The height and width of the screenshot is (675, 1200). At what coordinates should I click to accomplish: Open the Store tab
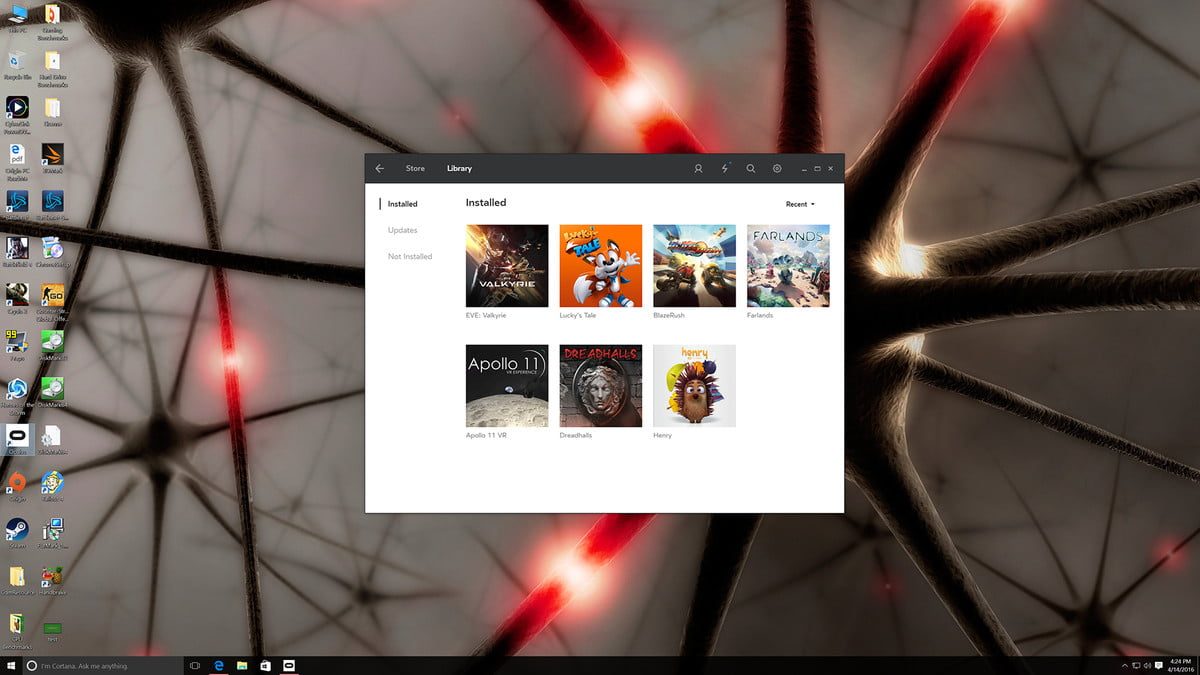coord(415,169)
